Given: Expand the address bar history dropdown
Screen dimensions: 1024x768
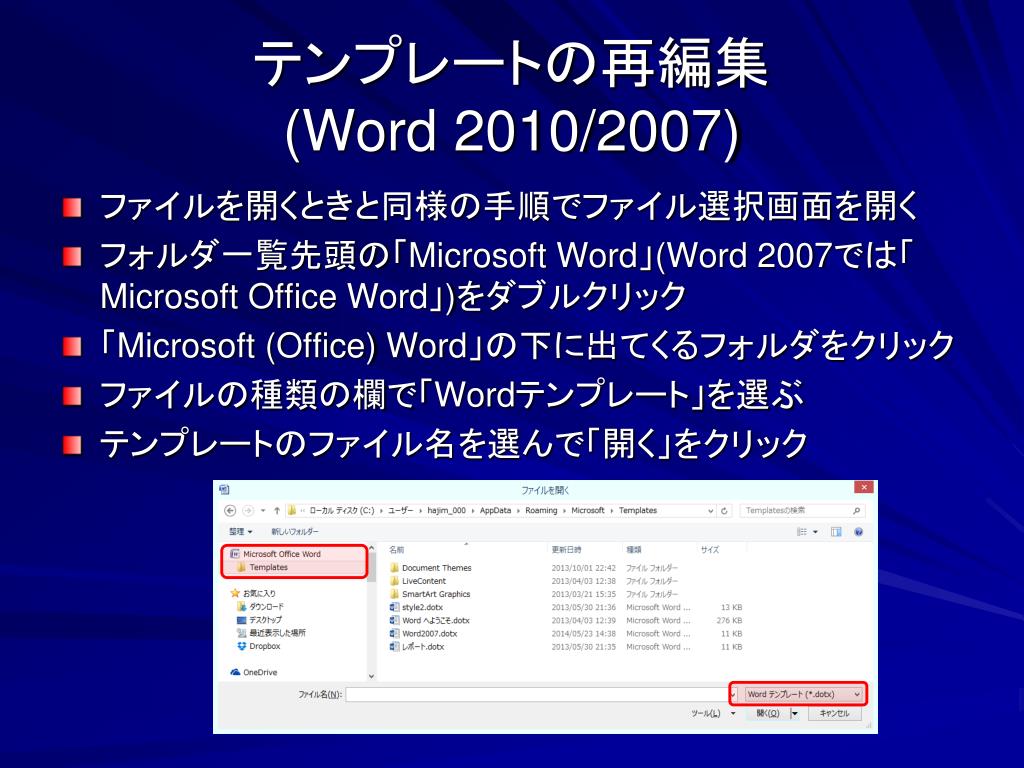Looking at the screenshot, I should click(x=711, y=511).
